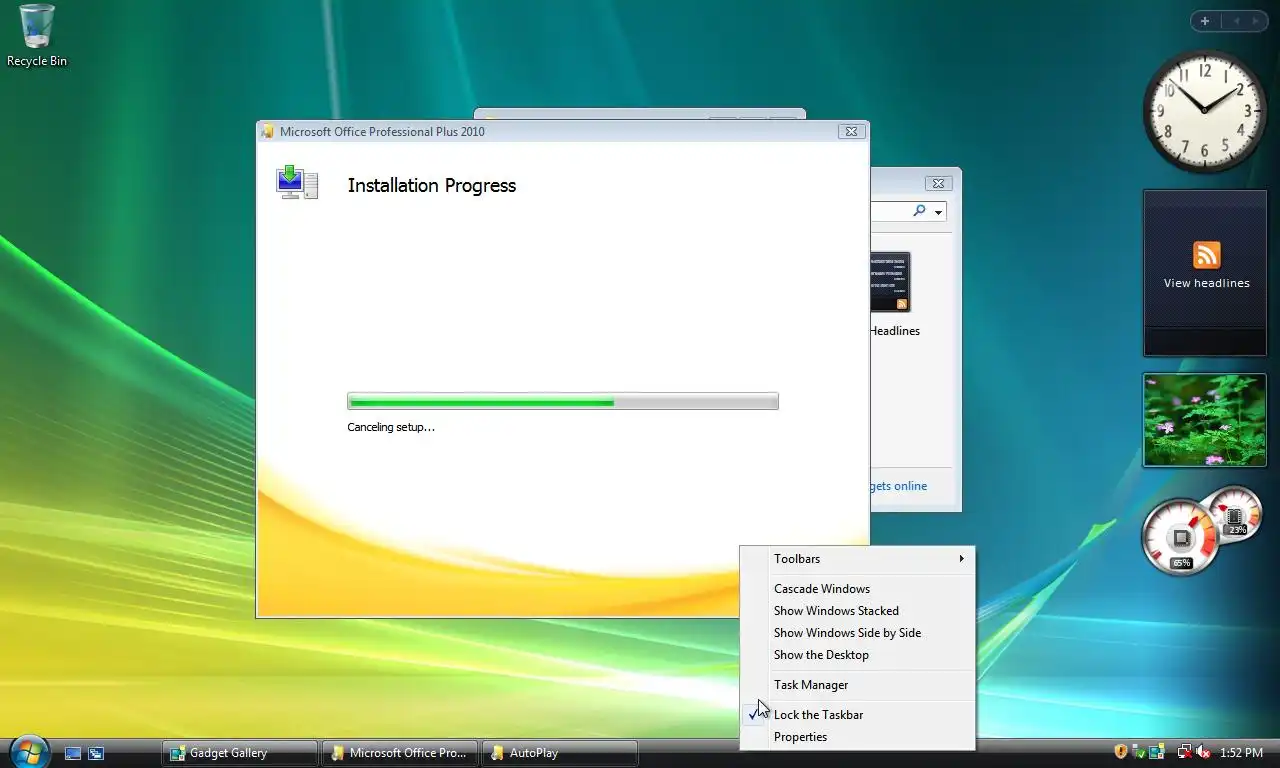Click the installation progress bar
This screenshot has width=1280, height=768.
(x=563, y=401)
